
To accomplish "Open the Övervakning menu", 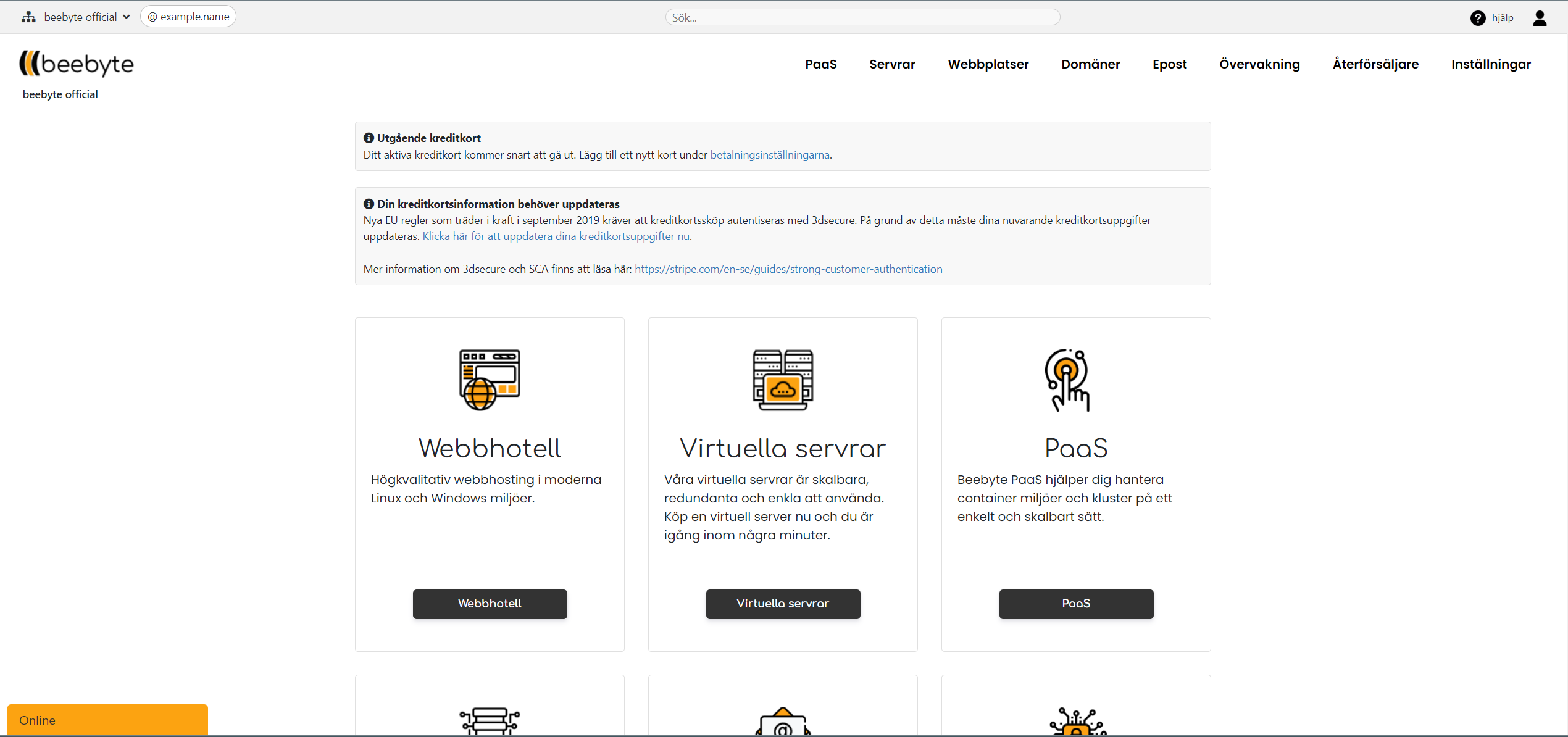I will (1259, 64).
